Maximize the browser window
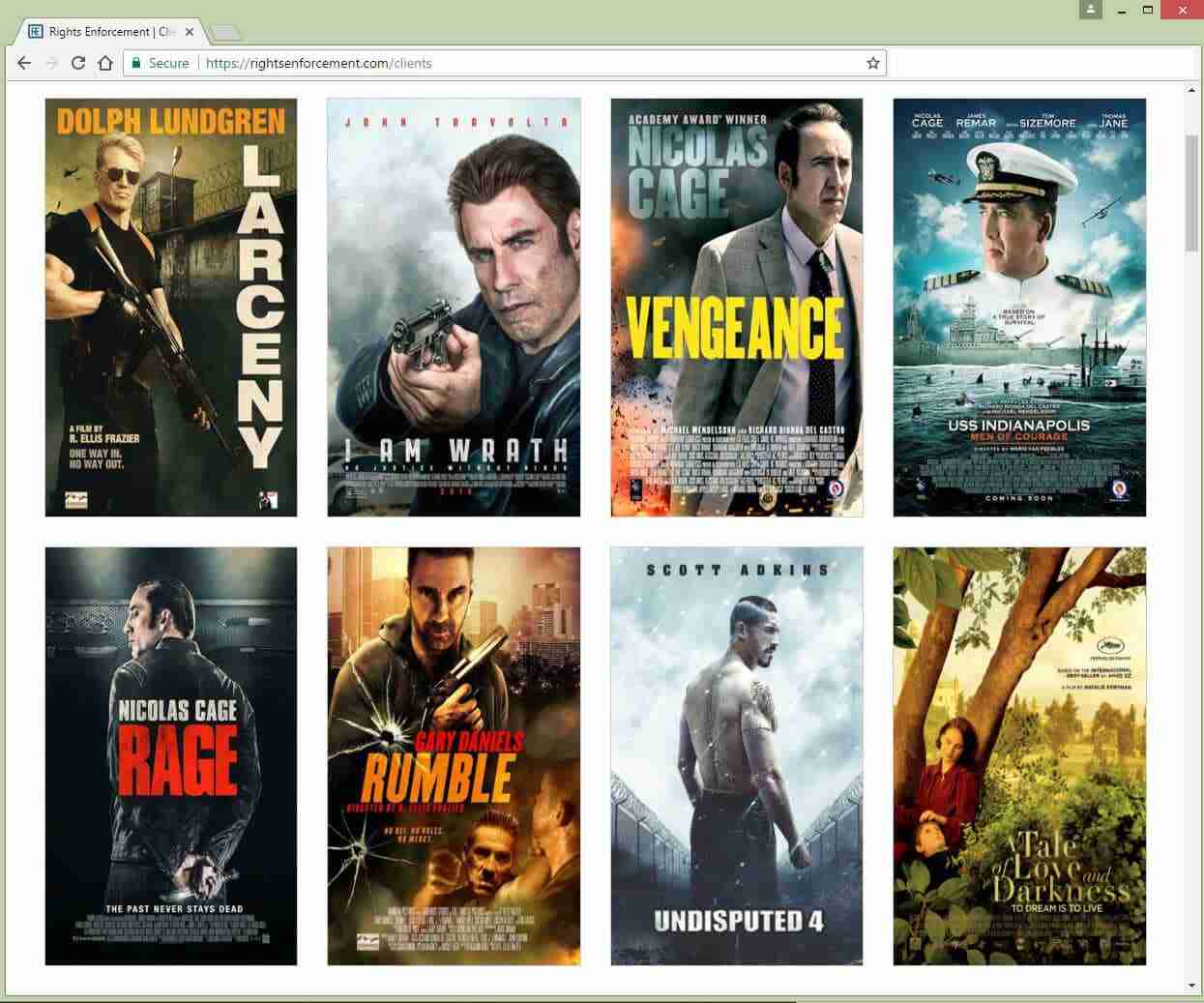 click(x=1148, y=10)
